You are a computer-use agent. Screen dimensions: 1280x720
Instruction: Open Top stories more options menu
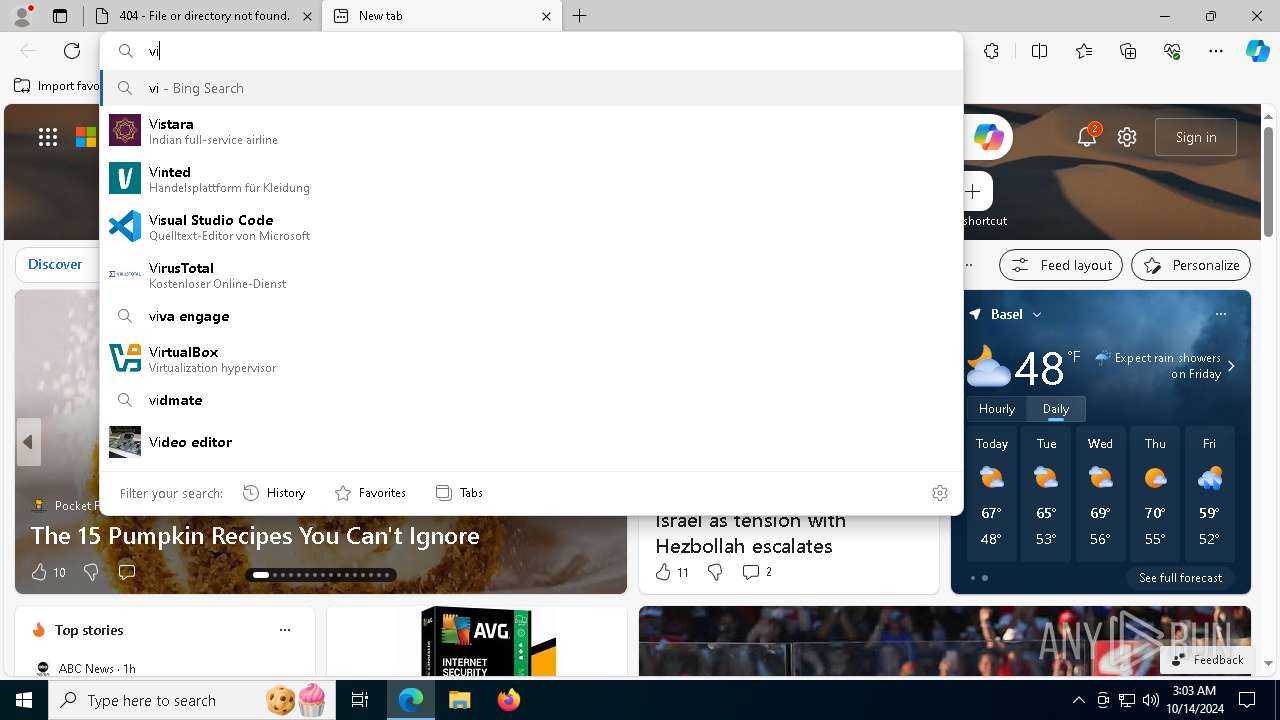coord(285,630)
